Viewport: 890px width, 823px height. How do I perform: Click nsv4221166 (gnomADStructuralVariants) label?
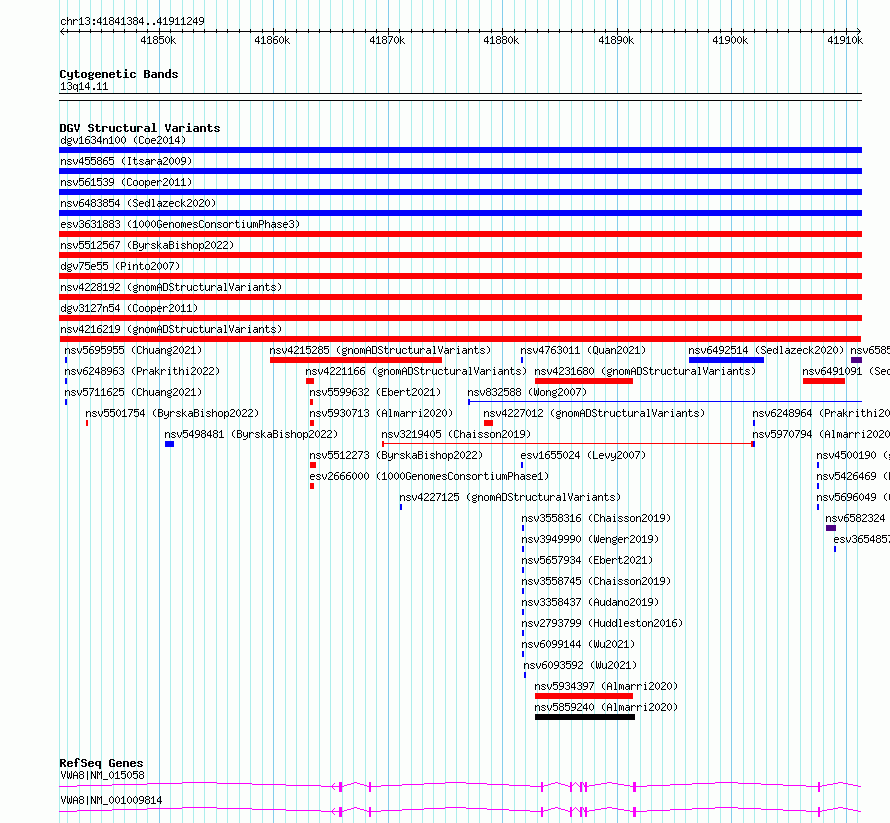pos(416,371)
